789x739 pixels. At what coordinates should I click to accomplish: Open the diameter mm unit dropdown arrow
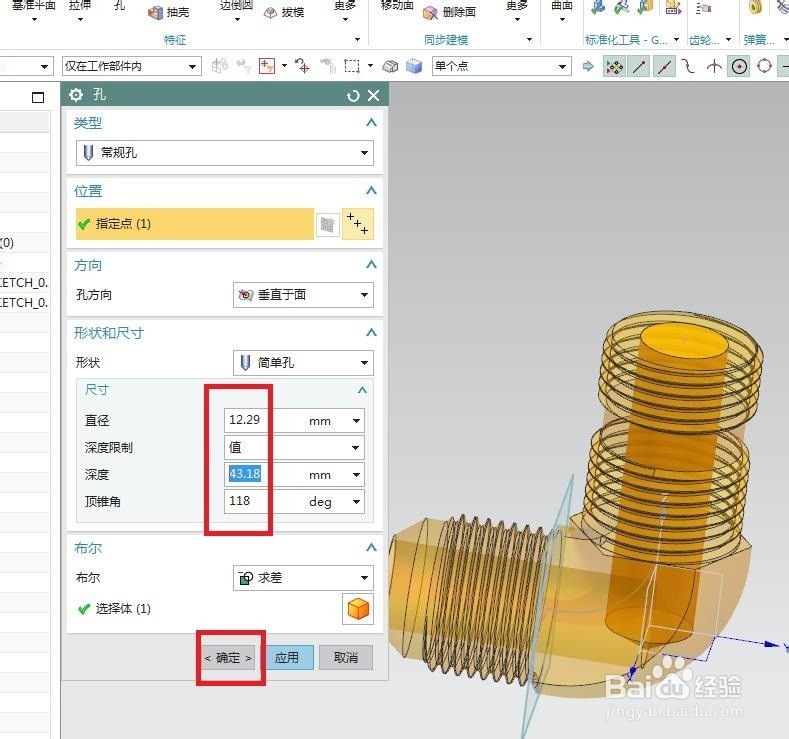356,421
